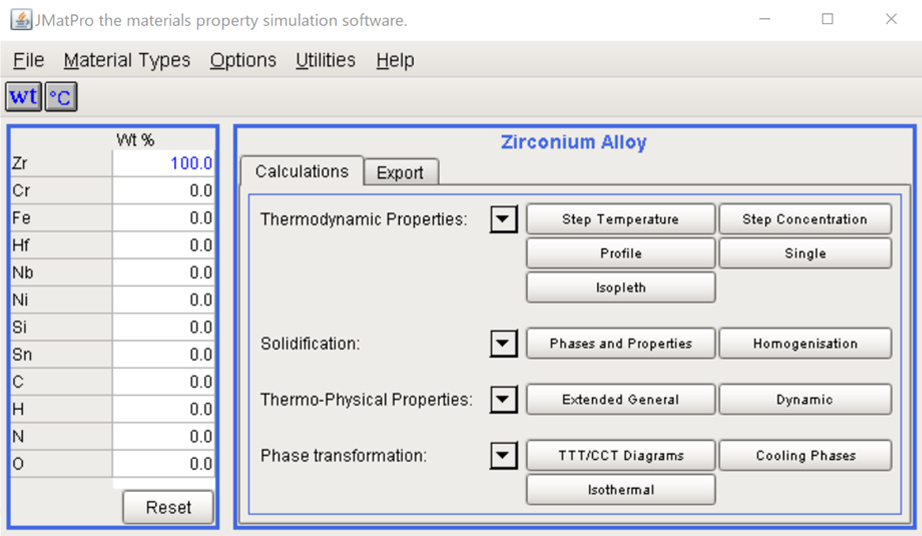922x536 pixels.
Task: Click the Cooling Phases button
Action: 805,455
